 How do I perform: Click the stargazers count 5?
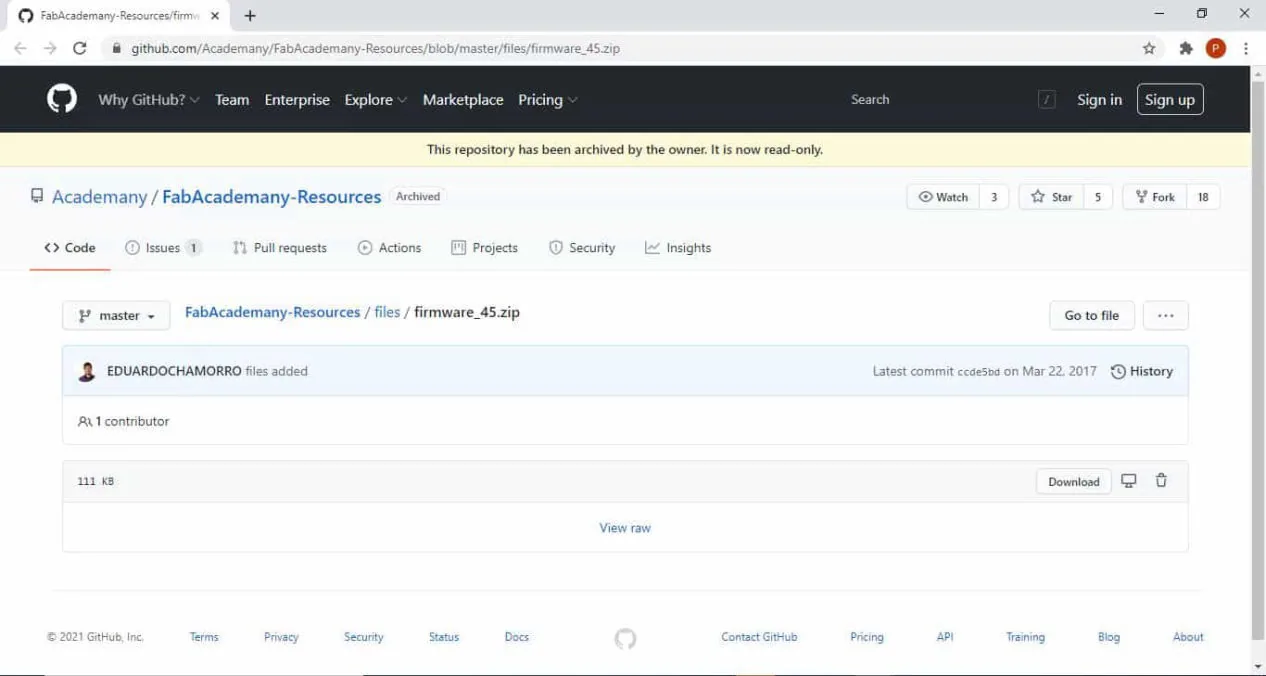pyautogui.click(x=1097, y=197)
